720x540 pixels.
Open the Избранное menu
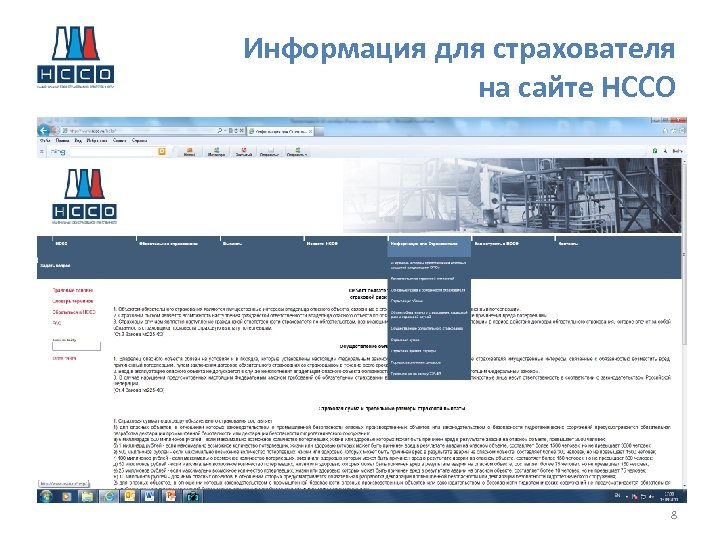(x=97, y=141)
